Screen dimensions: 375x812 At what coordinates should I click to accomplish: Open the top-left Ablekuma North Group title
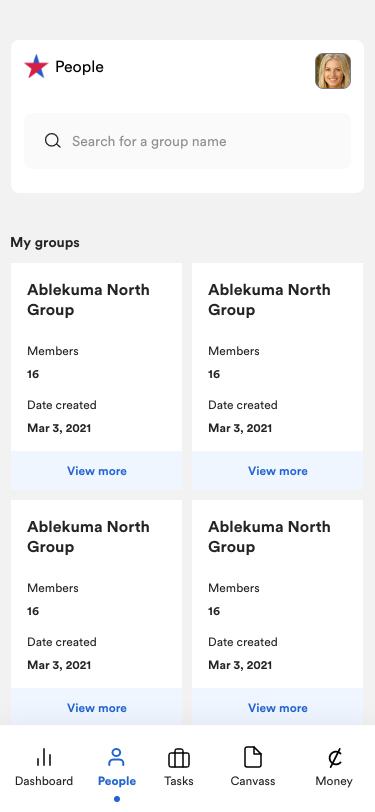(88, 300)
